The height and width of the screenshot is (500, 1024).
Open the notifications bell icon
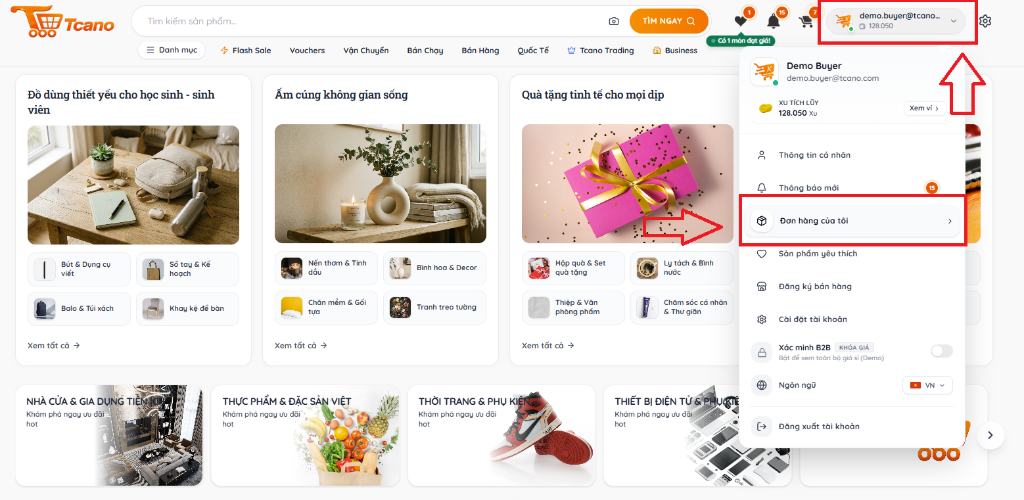coord(773,21)
